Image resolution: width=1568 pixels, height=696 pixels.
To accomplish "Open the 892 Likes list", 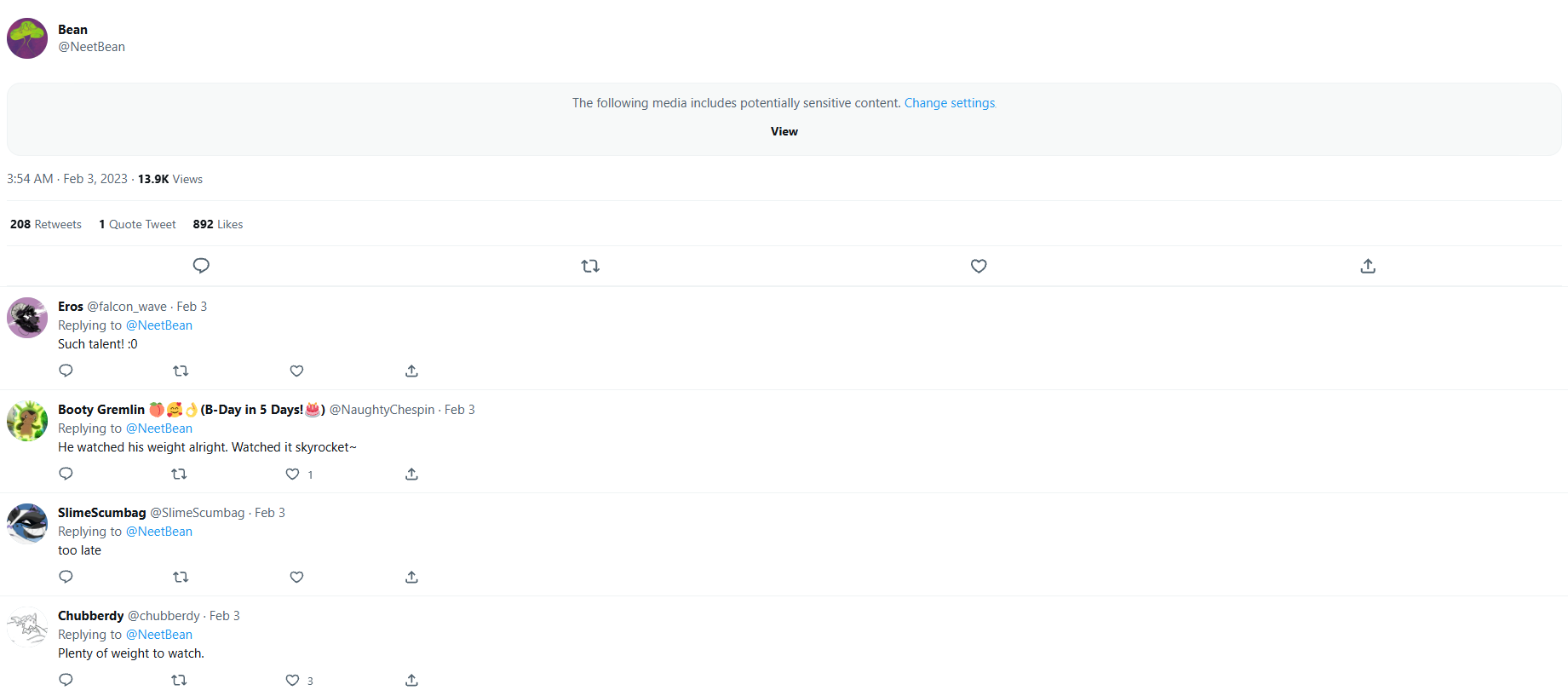I will click(x=218, y=224).
